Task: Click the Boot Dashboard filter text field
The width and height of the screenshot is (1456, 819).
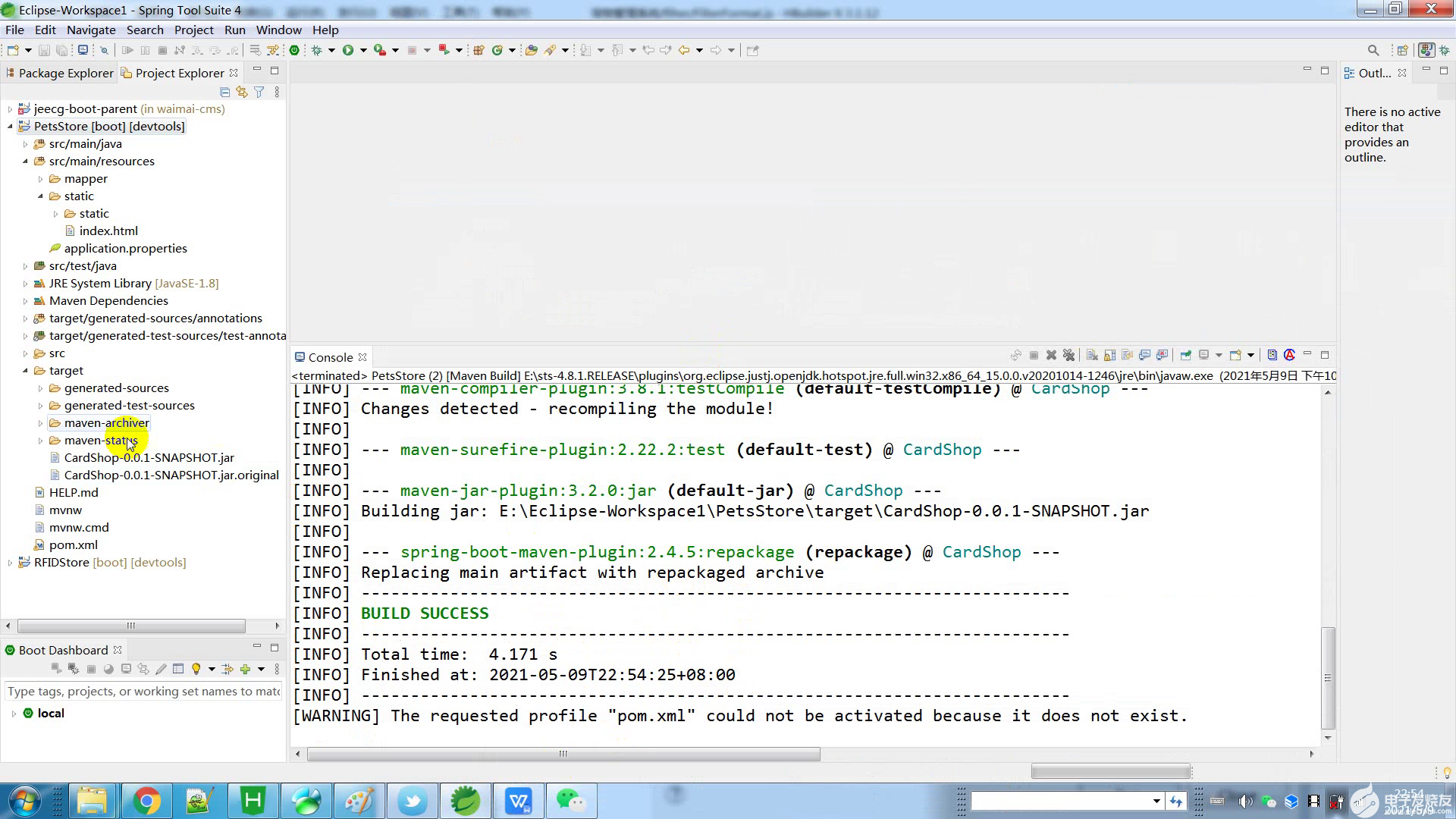Action: [x=143, y=691]
